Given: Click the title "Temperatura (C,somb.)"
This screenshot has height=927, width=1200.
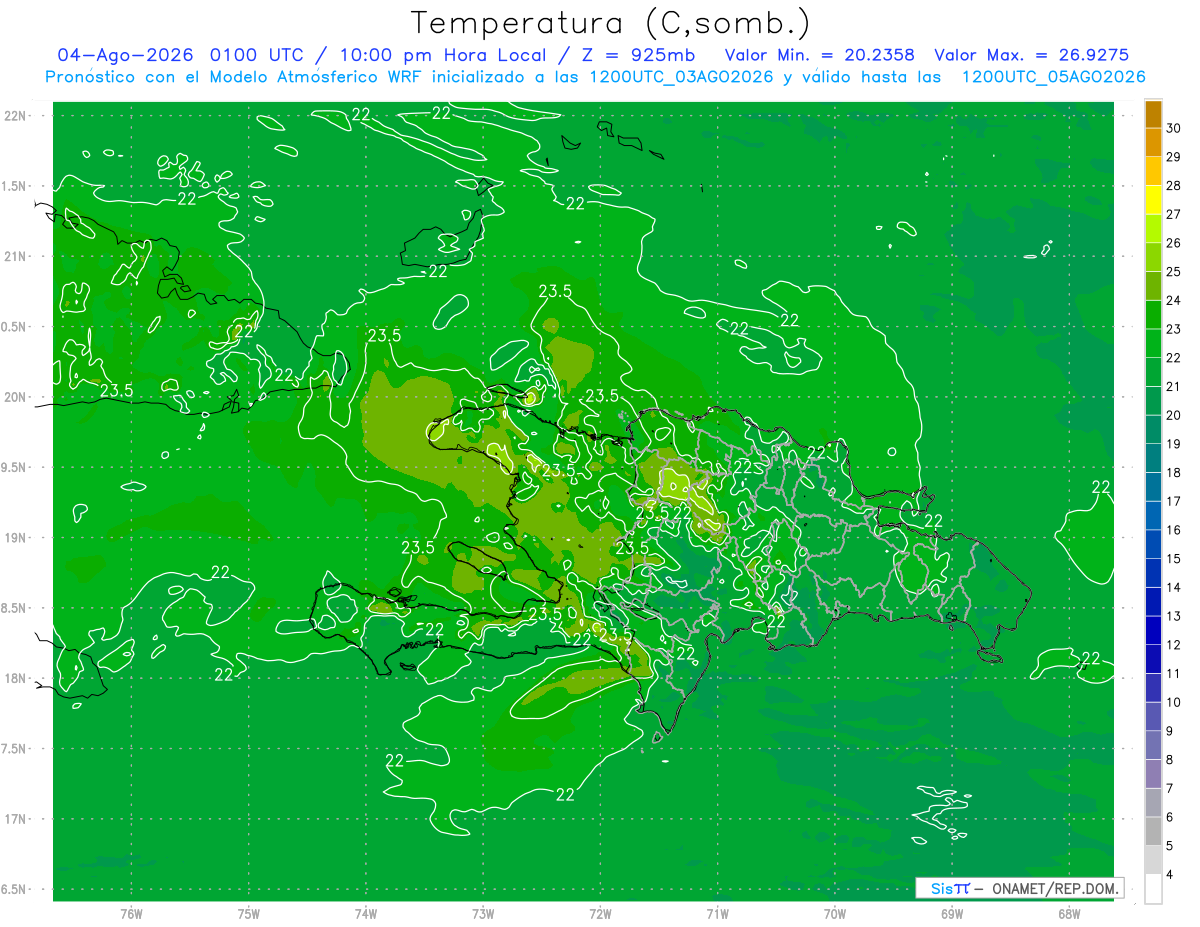Looking at the screenshot, I should click(610, 23).
